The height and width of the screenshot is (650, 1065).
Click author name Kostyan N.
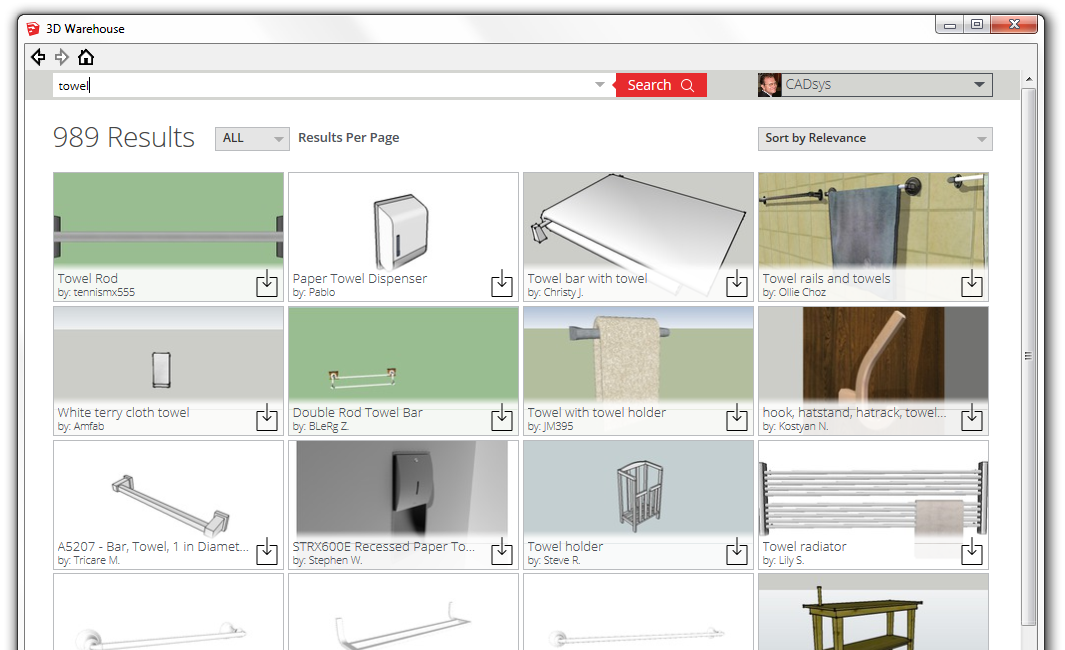(x=804, y=427)
